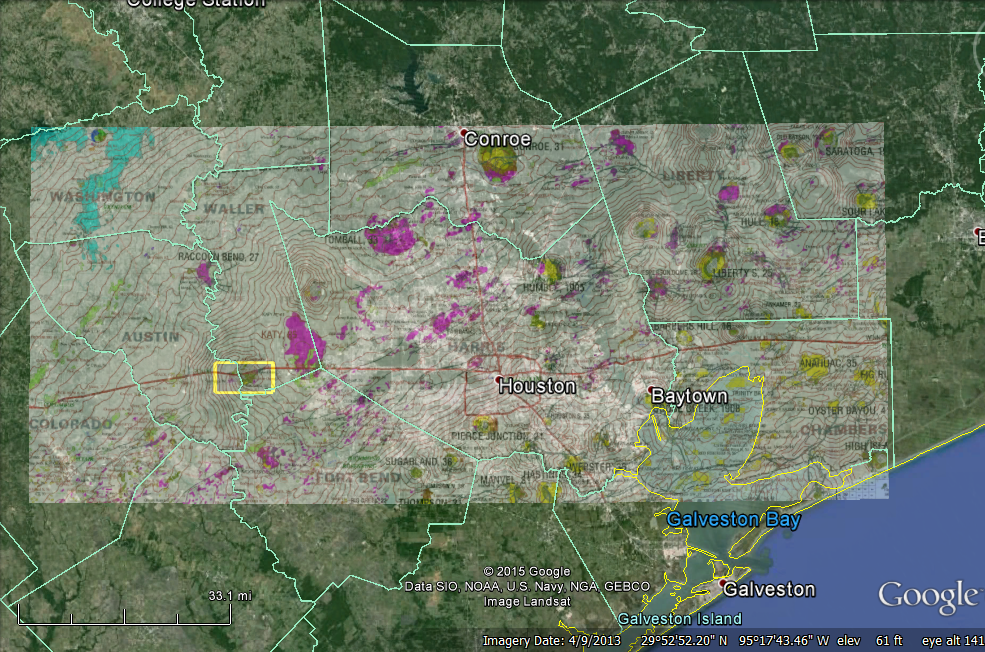This screenshot has width=985, height=652.
Task: Click the Galveston Bay label
Action: 734,519
